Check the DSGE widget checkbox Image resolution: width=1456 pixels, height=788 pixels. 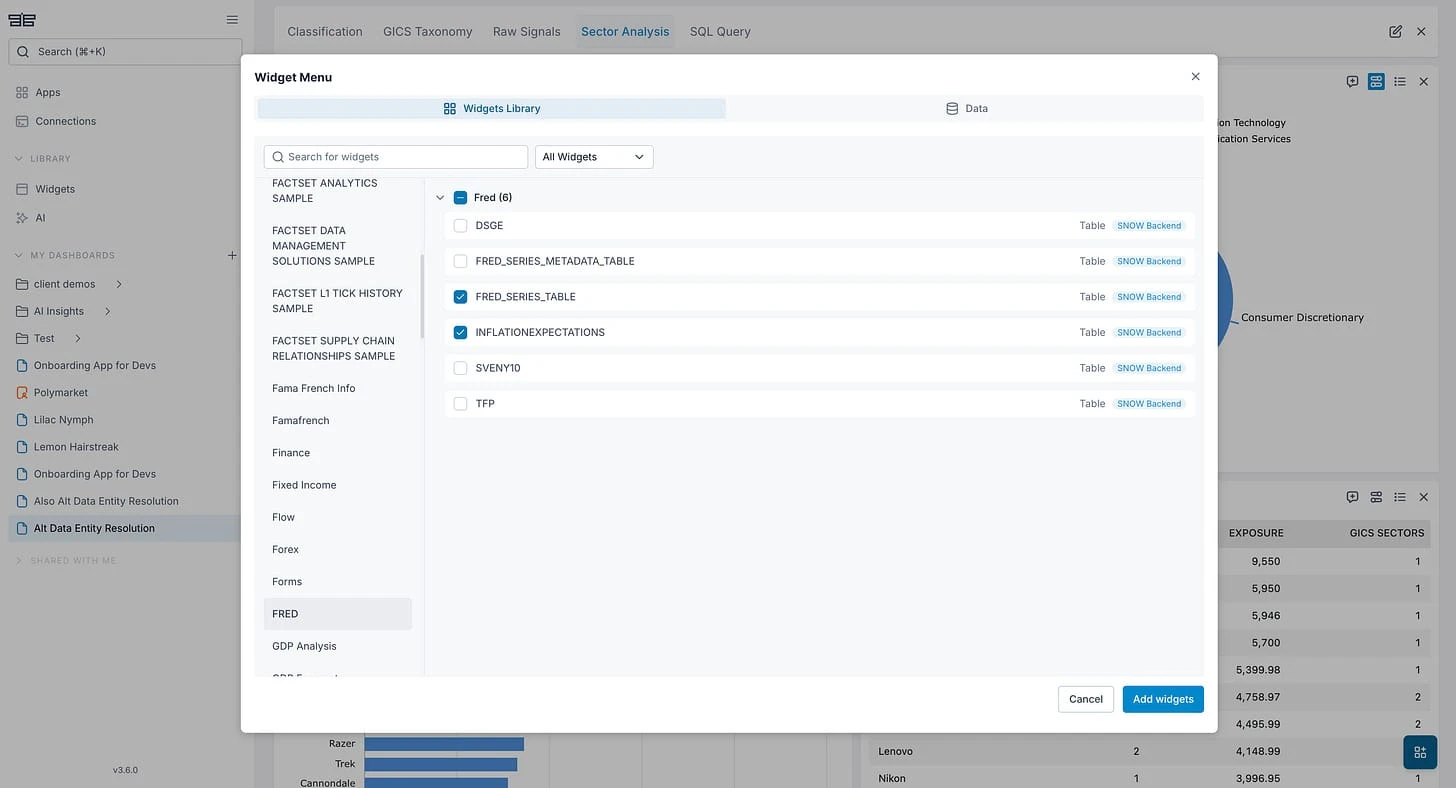click(x=460, y=225)
